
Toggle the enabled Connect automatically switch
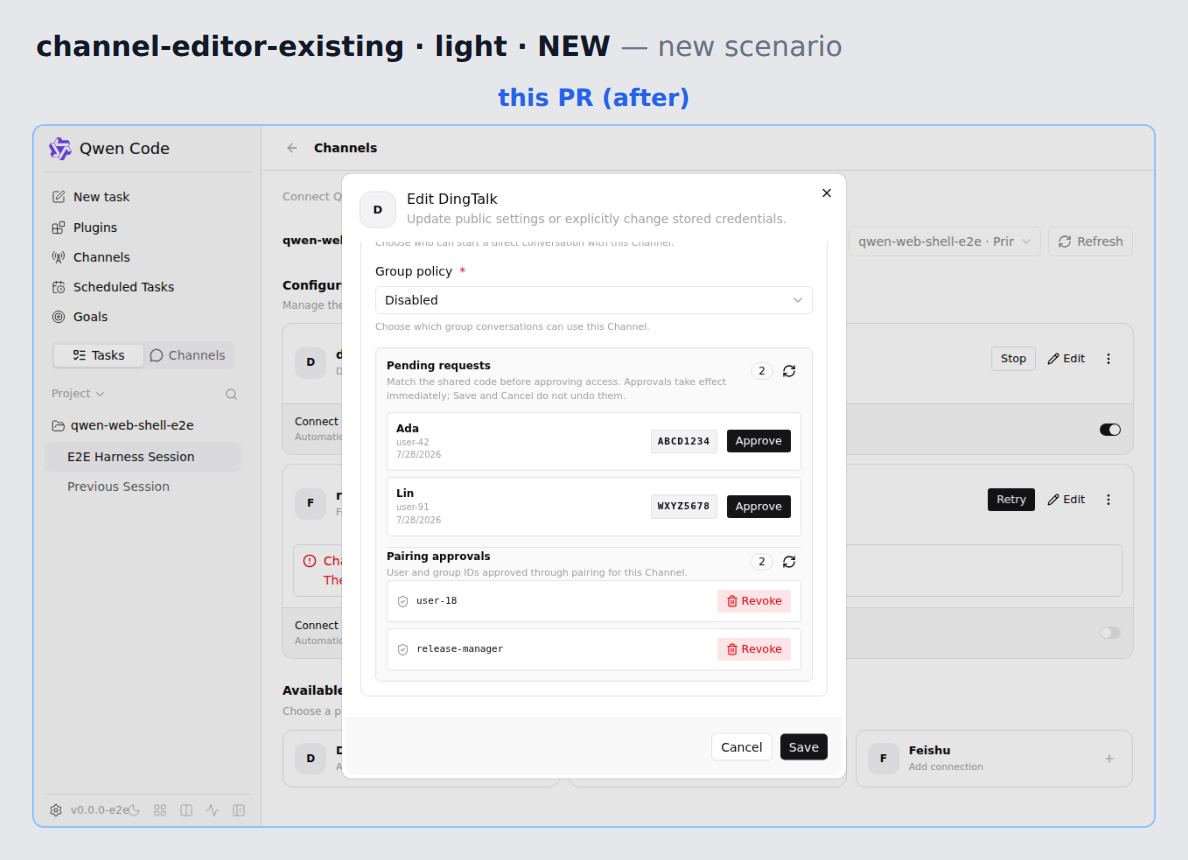click(x=1110, y=430)
